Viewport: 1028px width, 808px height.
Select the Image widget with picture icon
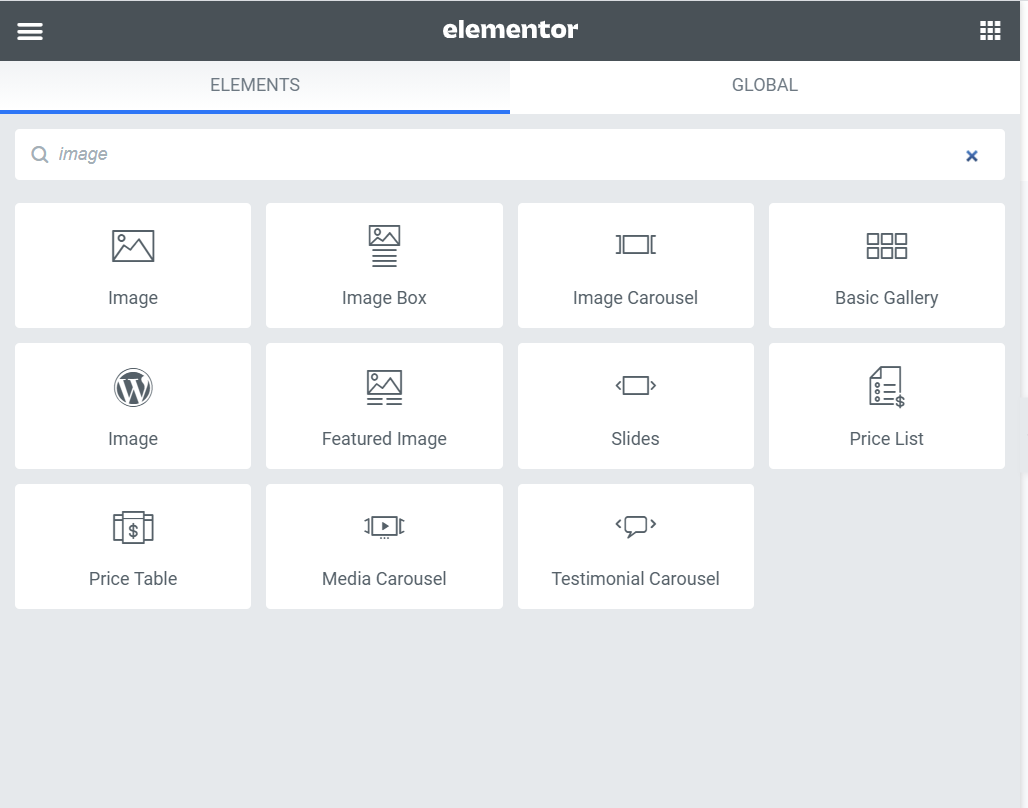(133, 266)
